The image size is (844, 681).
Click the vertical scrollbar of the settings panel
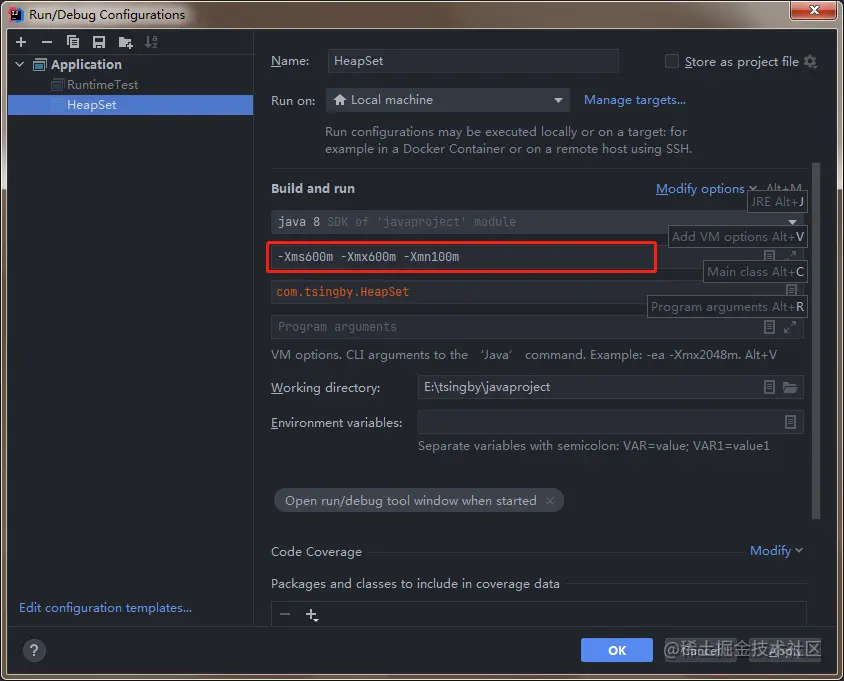pos(815,340)
